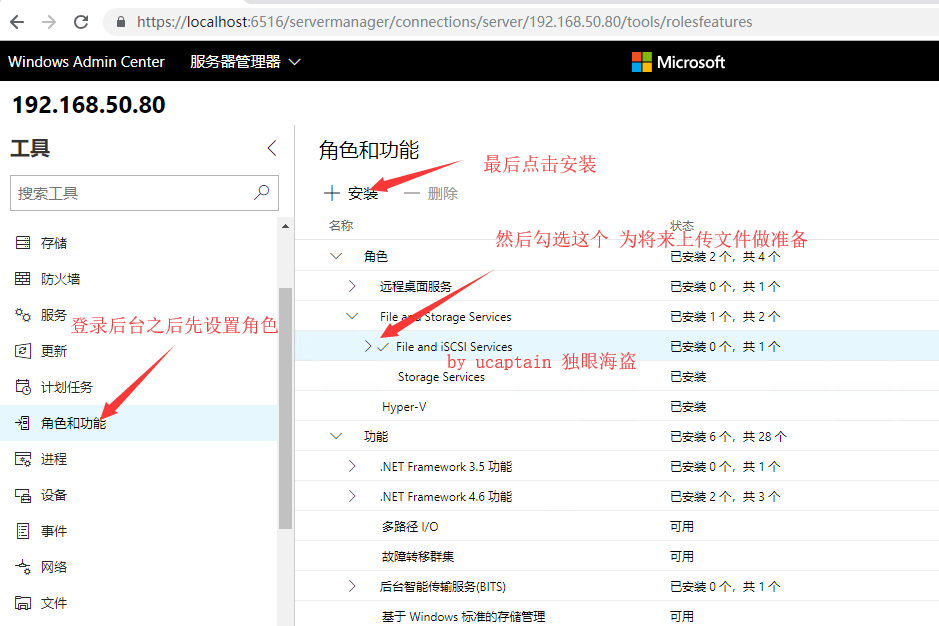Click the 安装 install button

(x=351, y=193)
